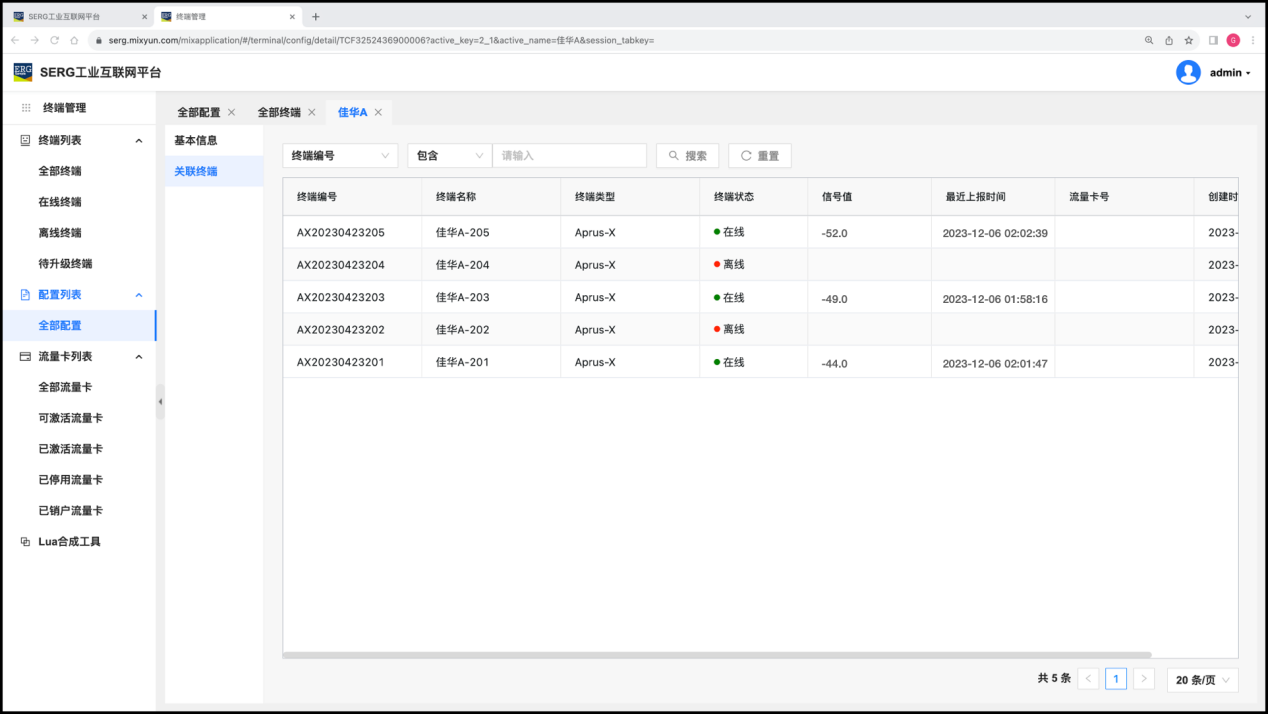Image resolution: width=1268 pixels, height=714 pixels.
Task: Click the sidebar collapse arrow handle
Action: tap(160, 402)
